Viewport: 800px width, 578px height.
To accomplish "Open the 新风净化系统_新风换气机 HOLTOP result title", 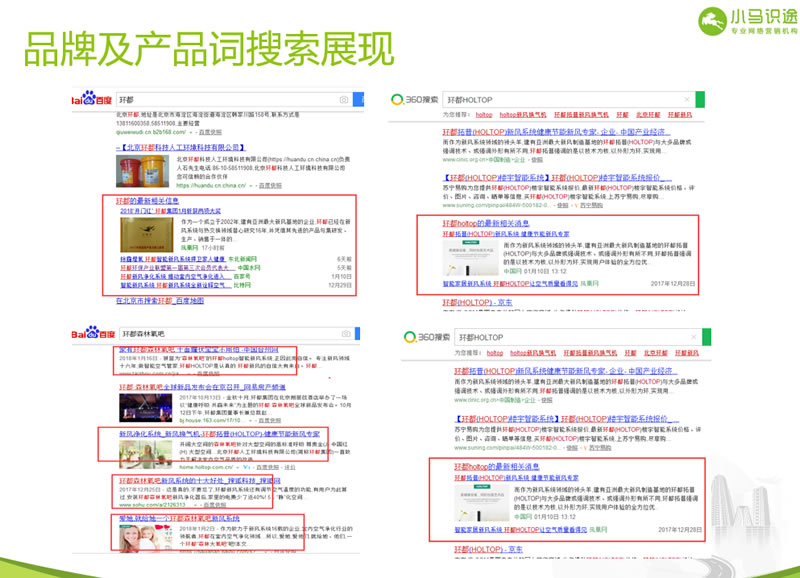I will tap(219, 434).
